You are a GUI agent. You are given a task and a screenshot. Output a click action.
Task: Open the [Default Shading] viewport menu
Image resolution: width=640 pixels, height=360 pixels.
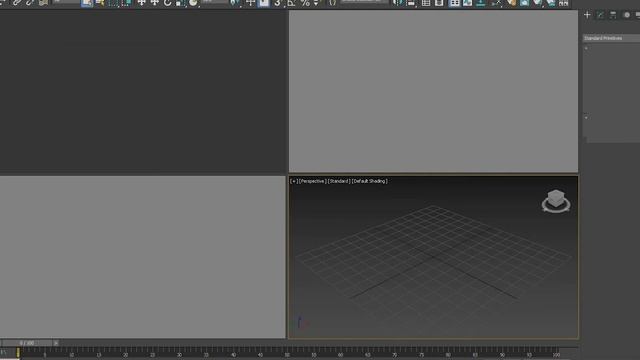pyautogui.click(x=370, y=181)
